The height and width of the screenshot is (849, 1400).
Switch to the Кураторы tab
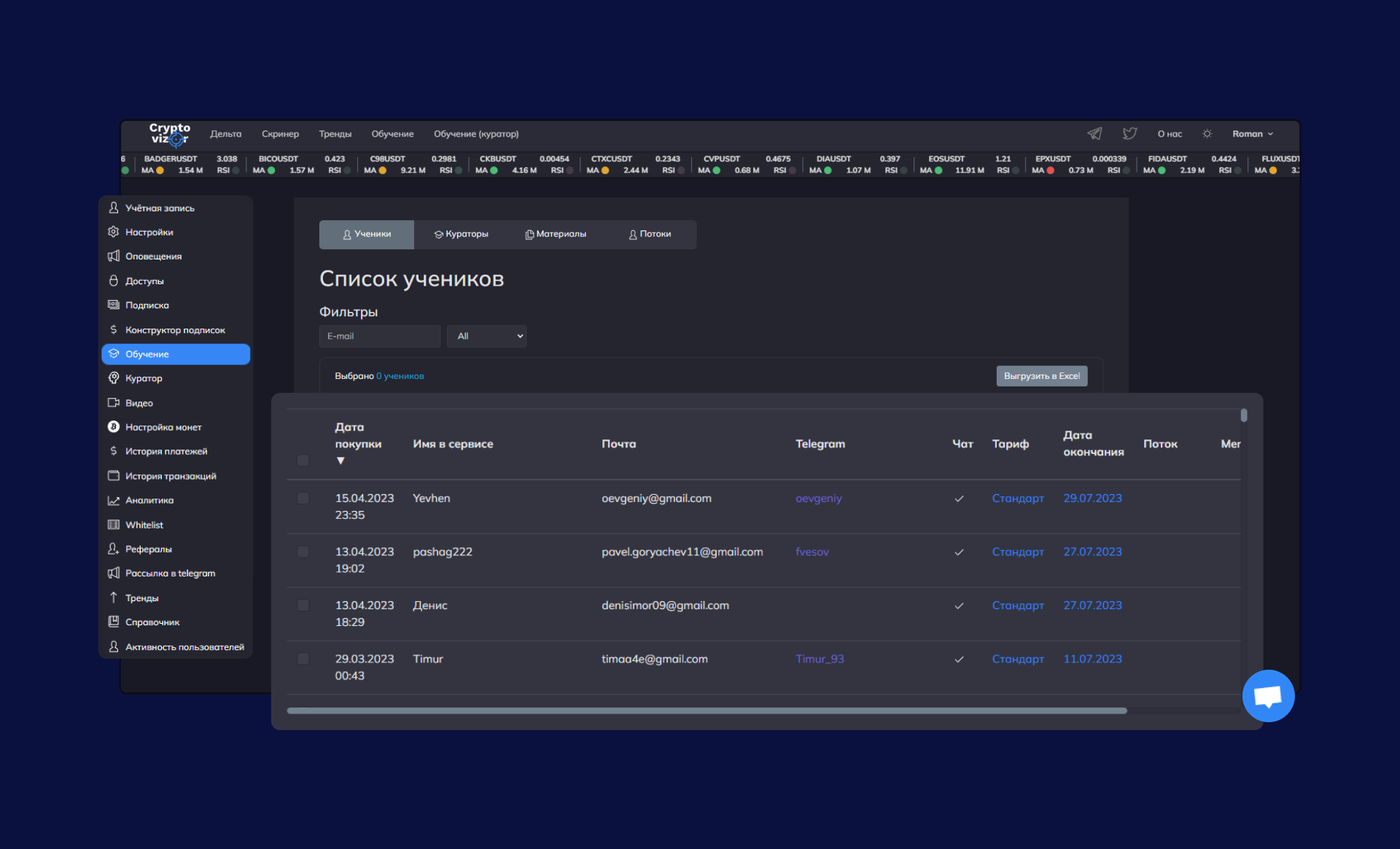461,235
